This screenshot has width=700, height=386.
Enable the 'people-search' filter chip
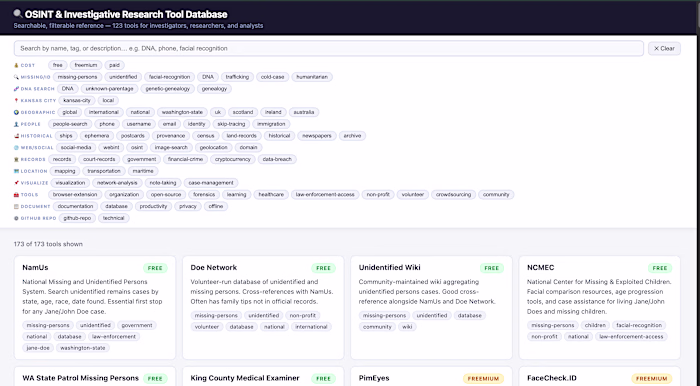click(70, 124)
